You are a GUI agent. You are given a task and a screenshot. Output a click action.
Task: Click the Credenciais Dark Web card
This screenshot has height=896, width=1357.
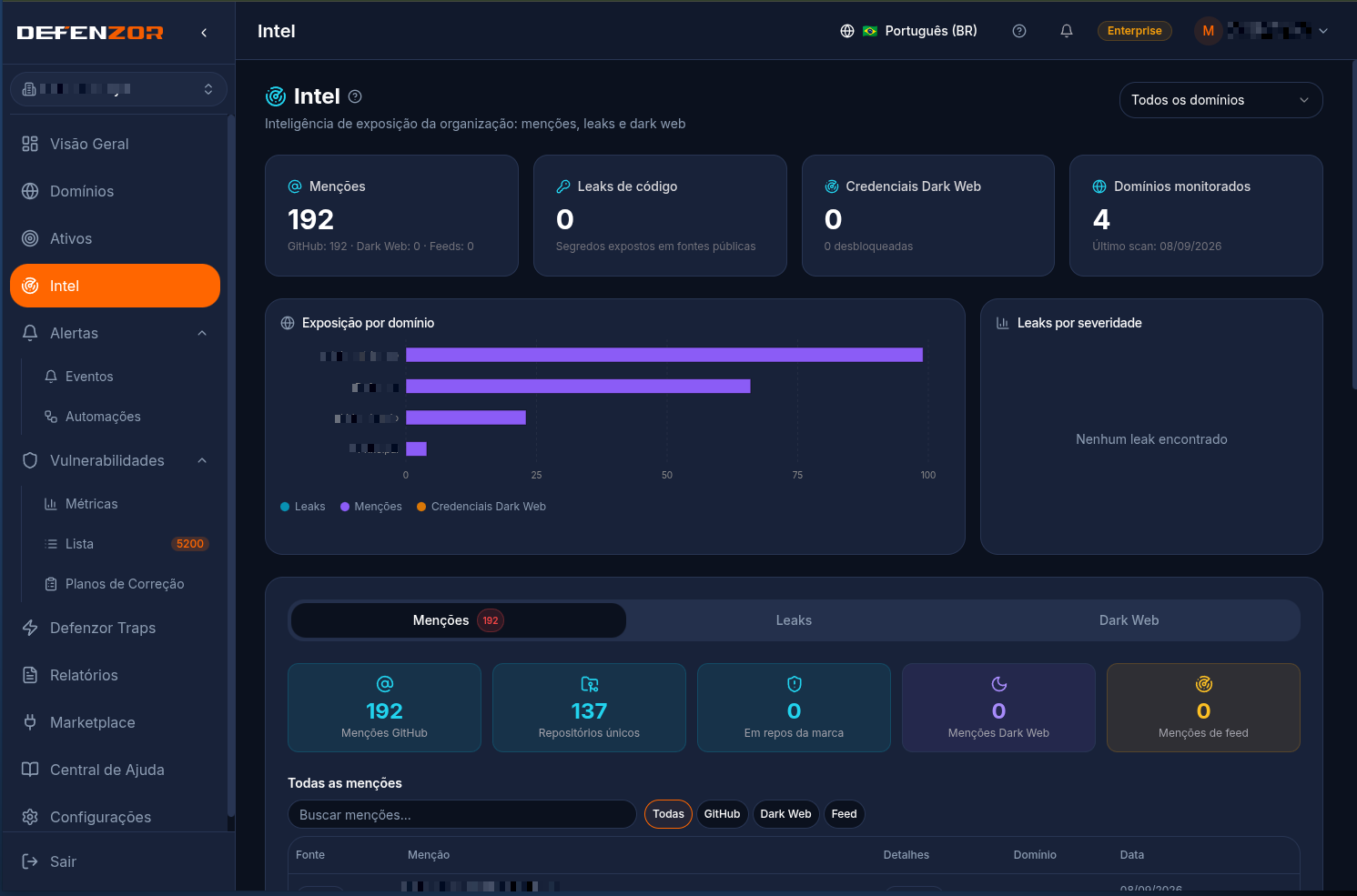coord(927,216)
